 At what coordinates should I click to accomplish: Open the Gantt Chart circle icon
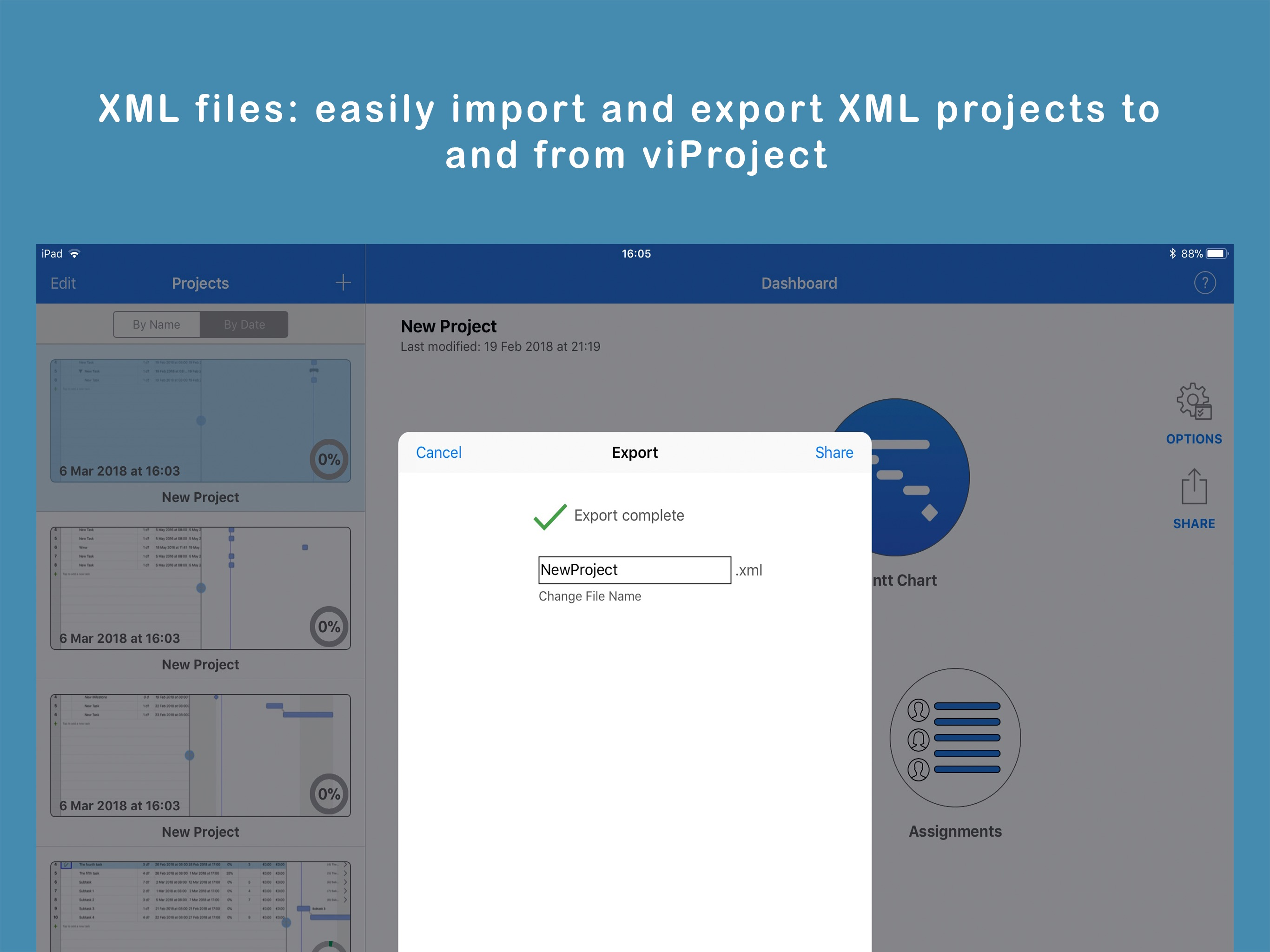(920, 477)
